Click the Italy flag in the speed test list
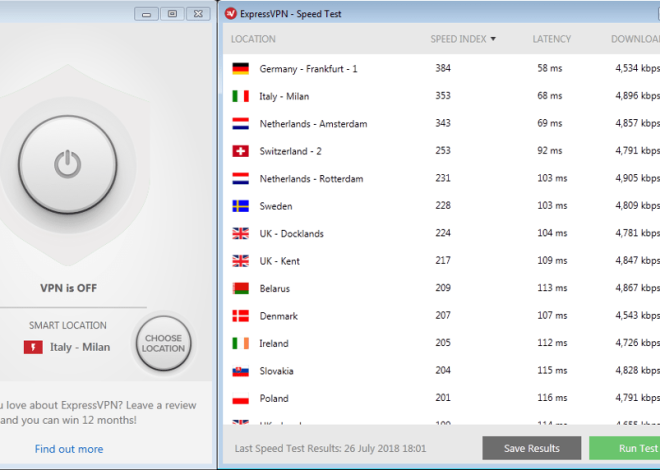The width and height of the screenshot is (660, 470). tap(241, 96)
